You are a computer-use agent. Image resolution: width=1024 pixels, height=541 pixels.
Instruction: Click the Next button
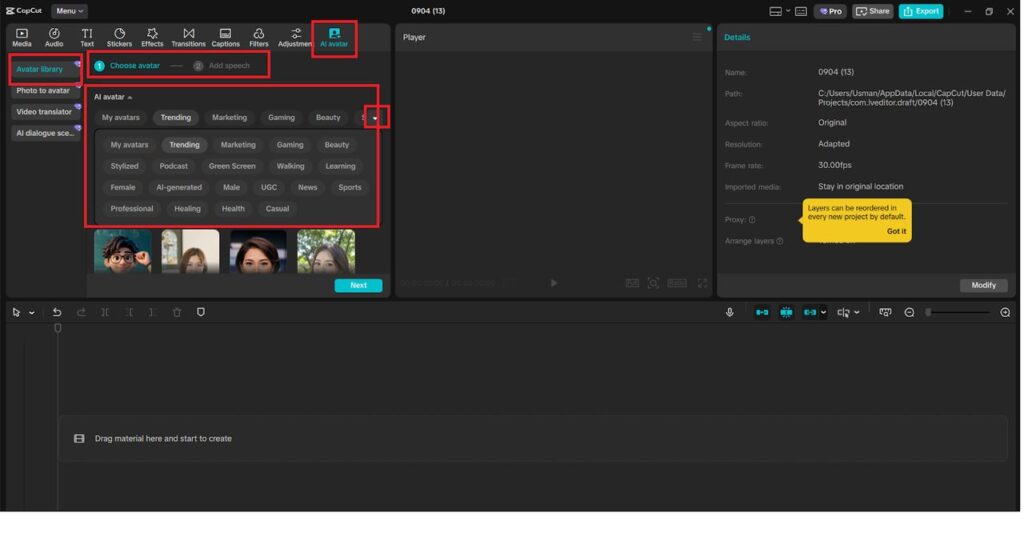click(x=358, y=285)
